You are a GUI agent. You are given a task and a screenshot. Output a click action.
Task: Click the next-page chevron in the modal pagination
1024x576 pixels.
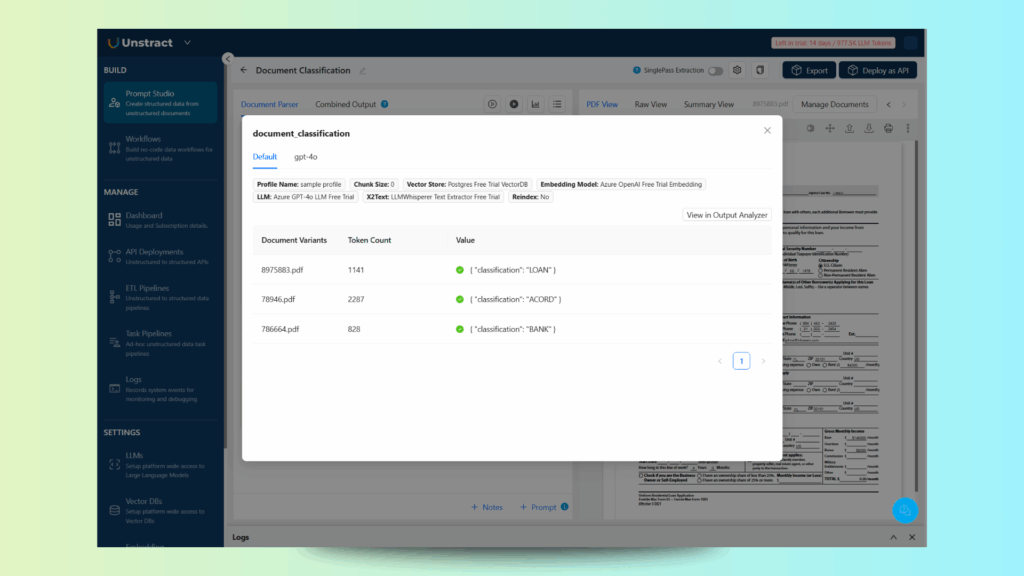click(763, 361)
